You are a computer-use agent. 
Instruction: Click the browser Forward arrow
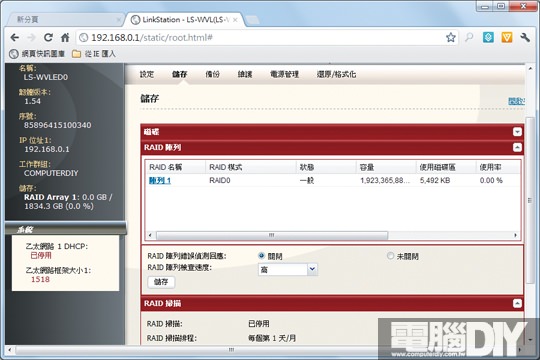(x=31, y=38)
